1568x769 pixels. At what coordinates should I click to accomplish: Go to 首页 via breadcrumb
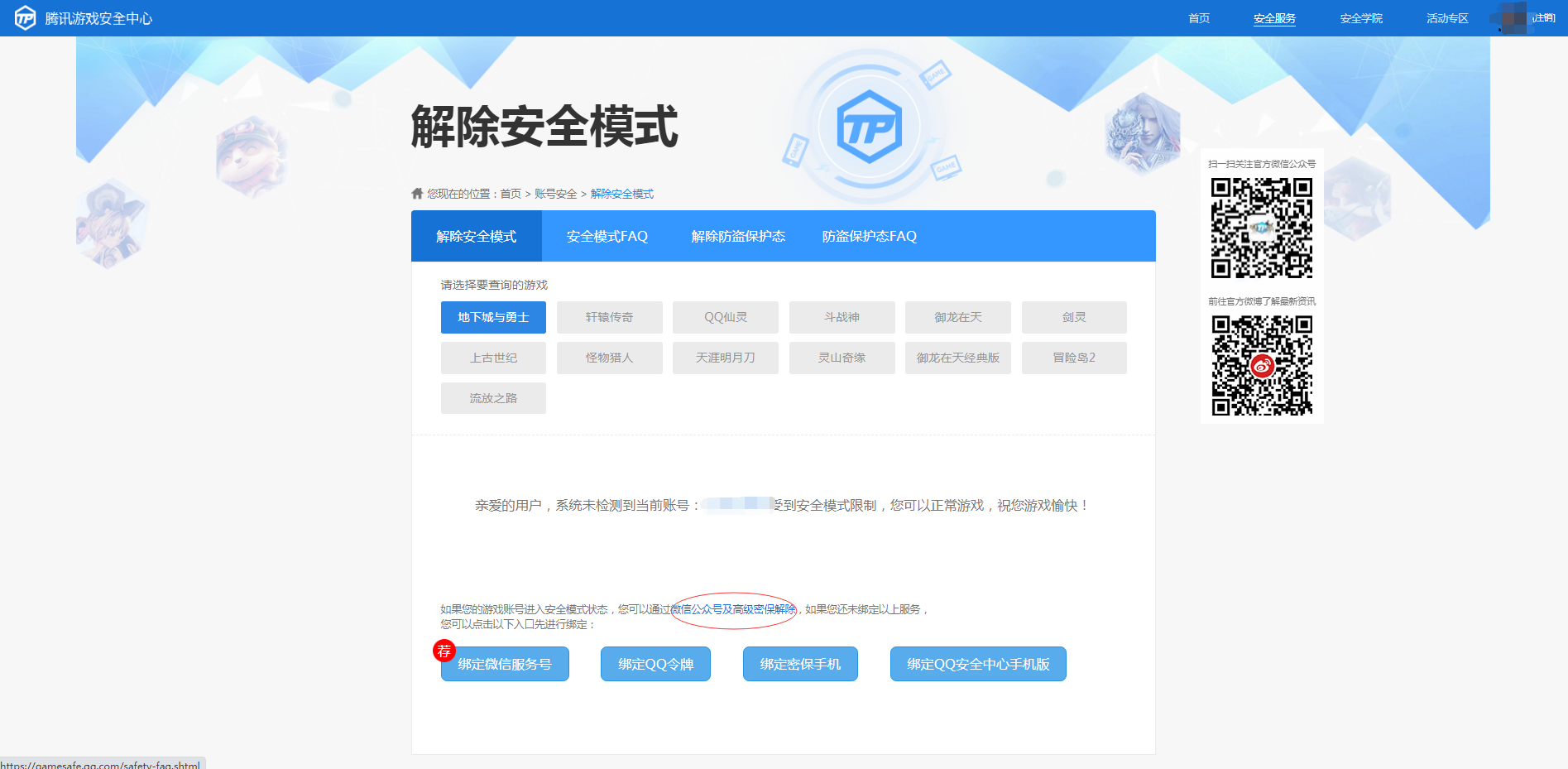pyautogui.click(x=511, y=194)
